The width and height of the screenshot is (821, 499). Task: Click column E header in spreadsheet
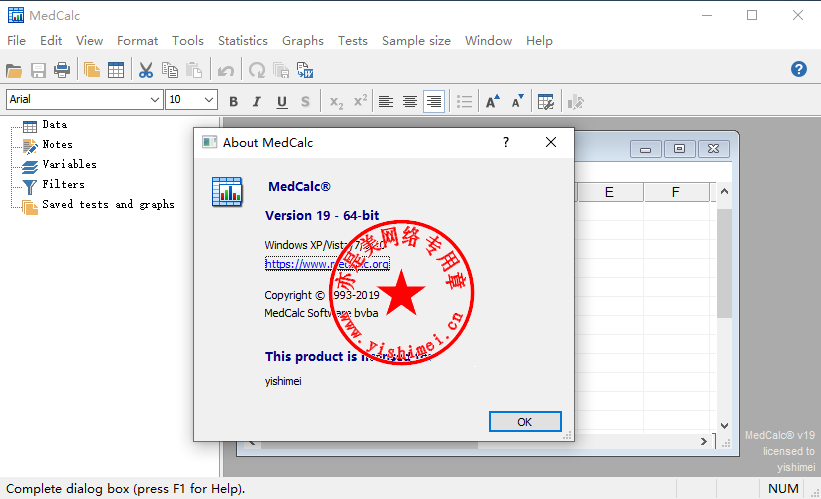click(609, 192)
